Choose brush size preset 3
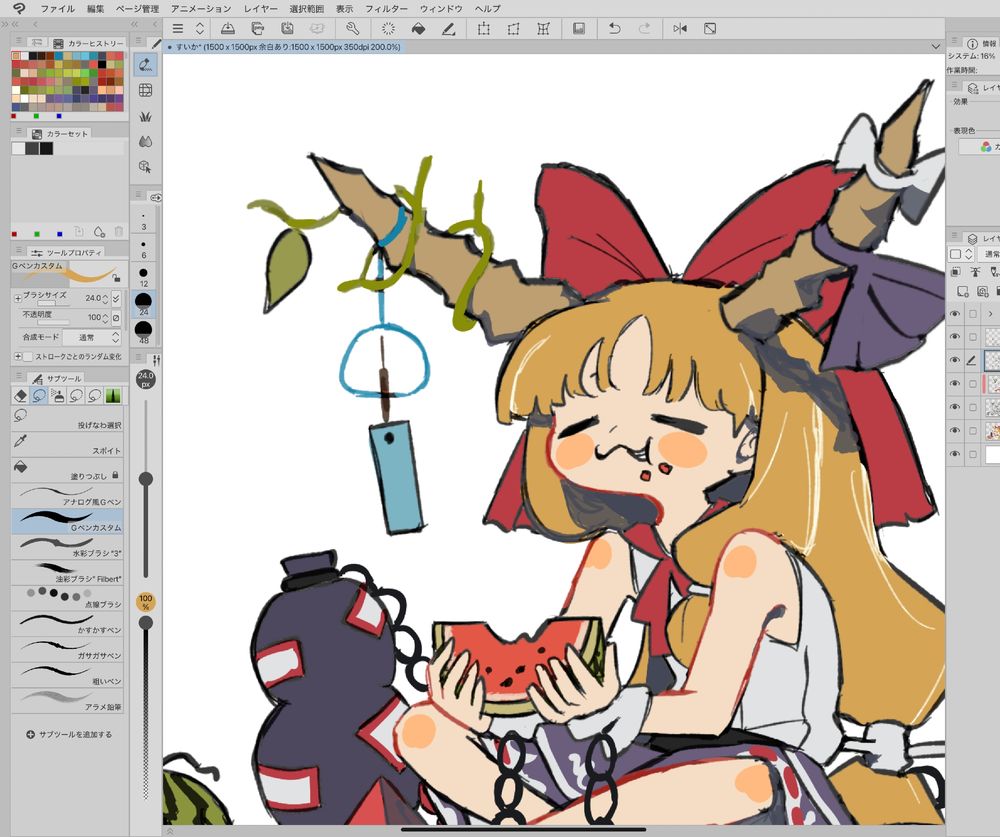The height and width of the screenshot is (837, 1000). coord(143,220)
